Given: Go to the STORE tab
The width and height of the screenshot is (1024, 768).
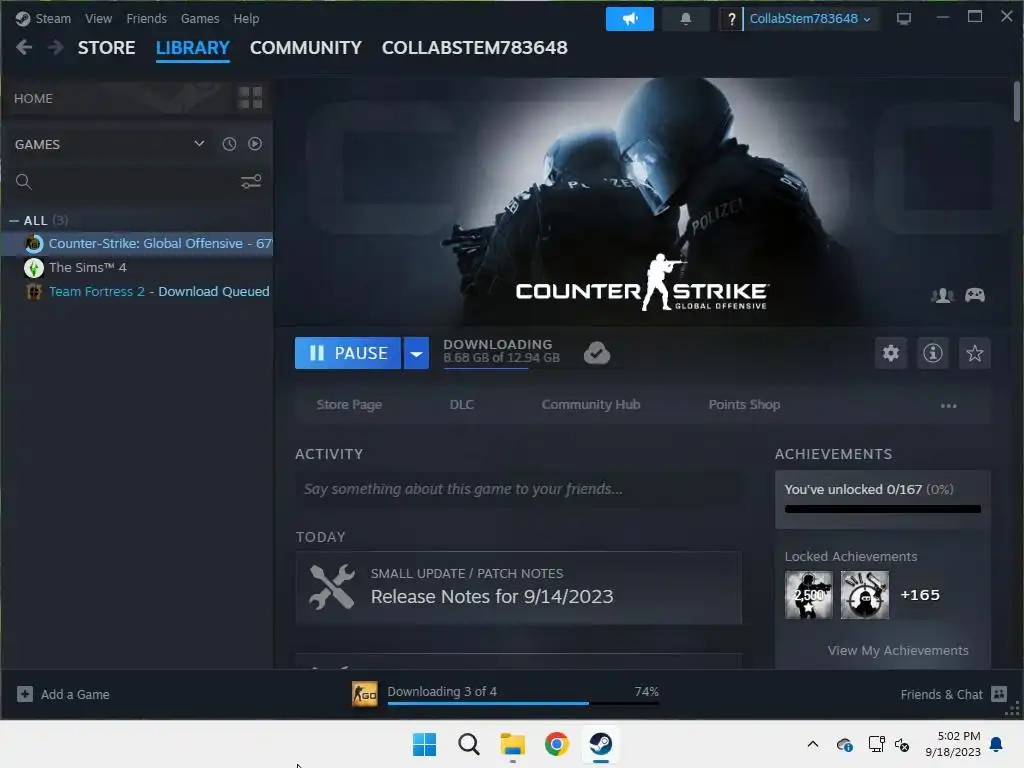Looking at the screenshot, I should click(x=106, y=48).
